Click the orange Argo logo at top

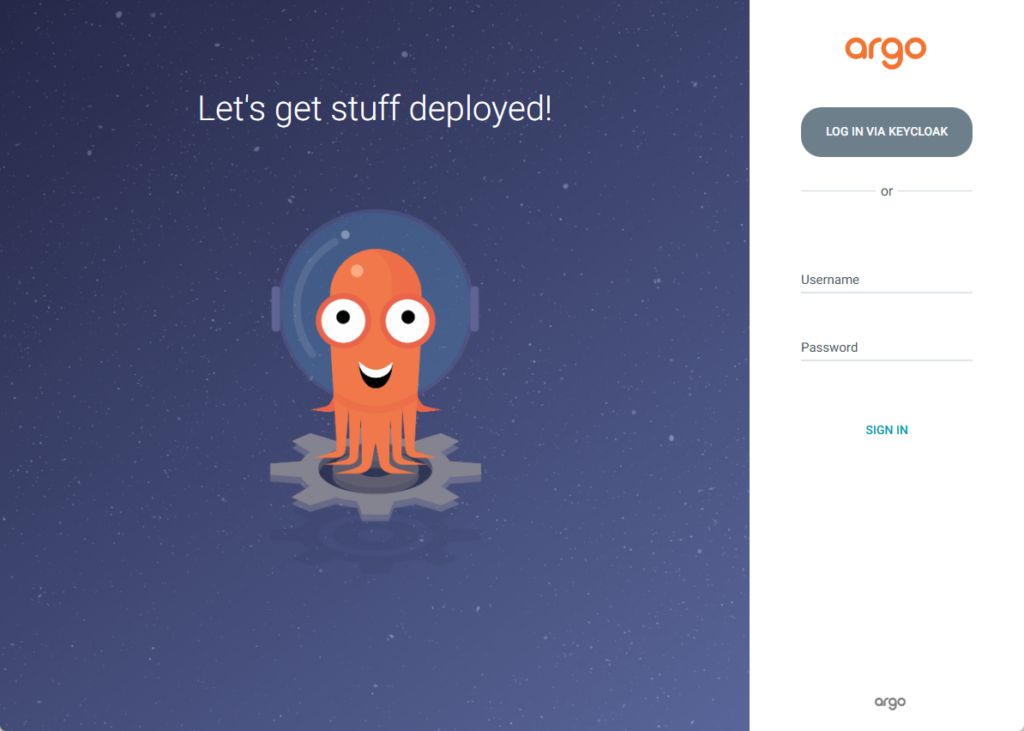click(885, 50)
